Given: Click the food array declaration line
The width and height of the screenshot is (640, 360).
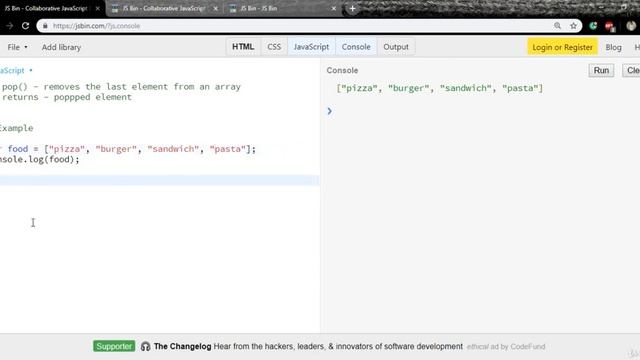Looking at the screenshot, I should [128, 149].
